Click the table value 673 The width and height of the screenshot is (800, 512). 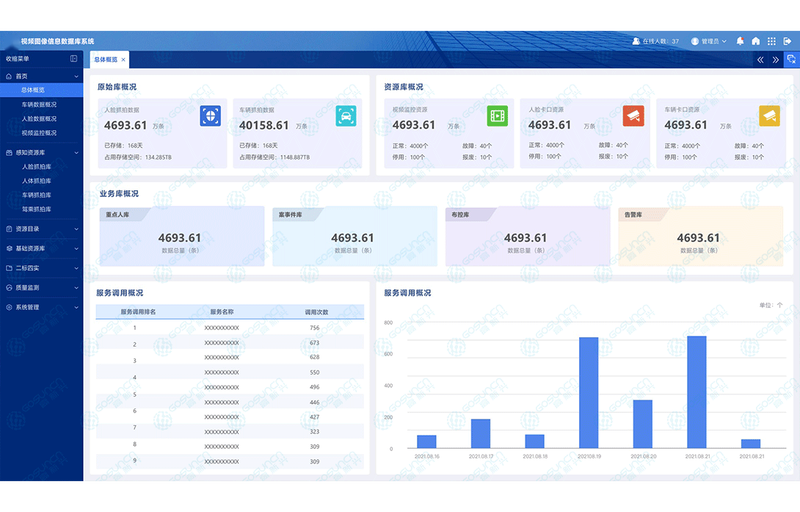pos(315,343)
